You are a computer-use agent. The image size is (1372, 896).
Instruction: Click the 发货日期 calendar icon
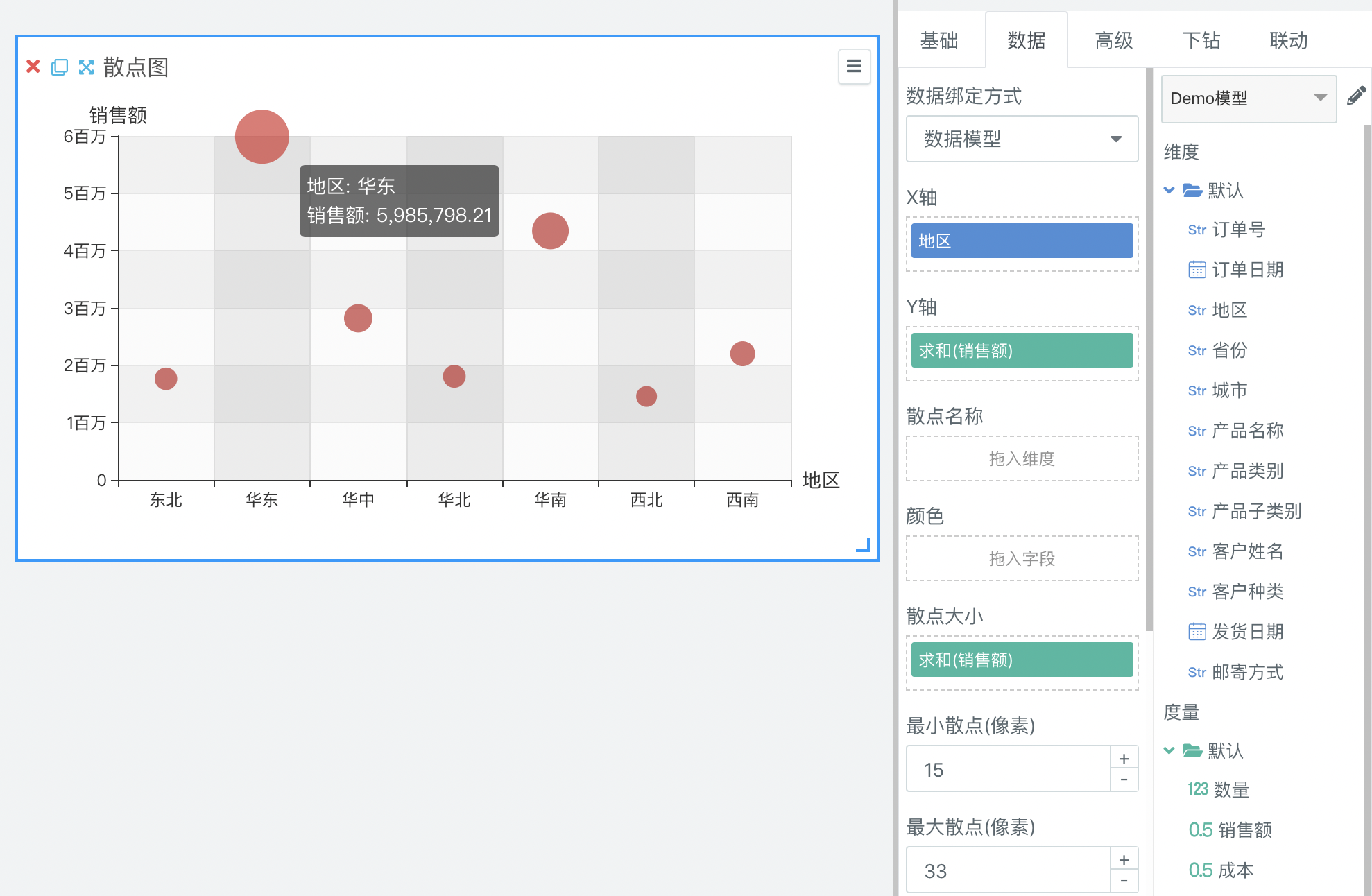(x=1197, y=632)
